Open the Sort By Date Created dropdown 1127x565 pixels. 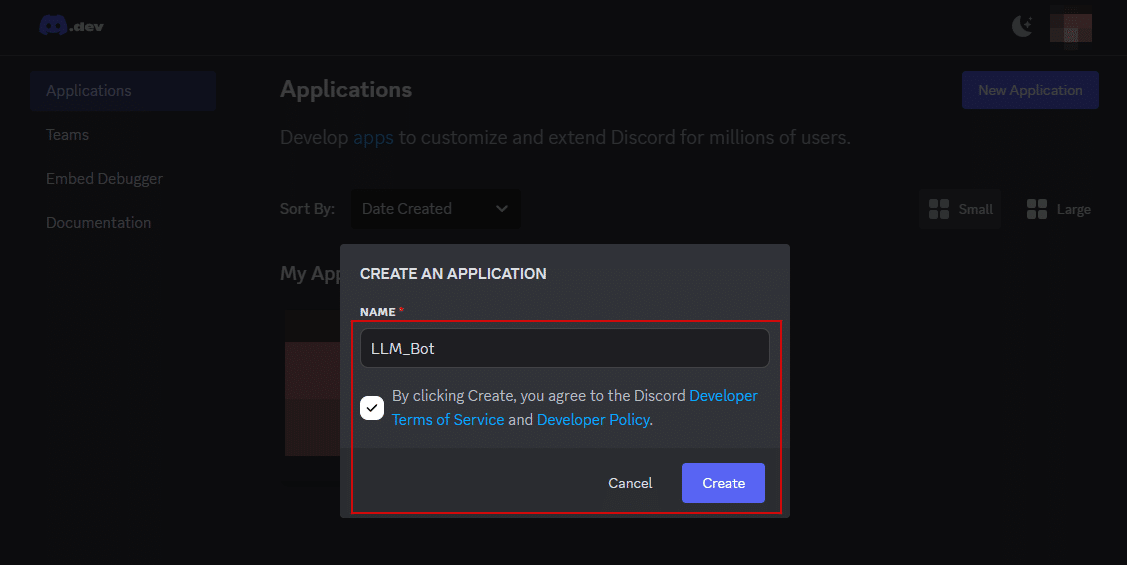pyautogui.click(x=435, y=209)
